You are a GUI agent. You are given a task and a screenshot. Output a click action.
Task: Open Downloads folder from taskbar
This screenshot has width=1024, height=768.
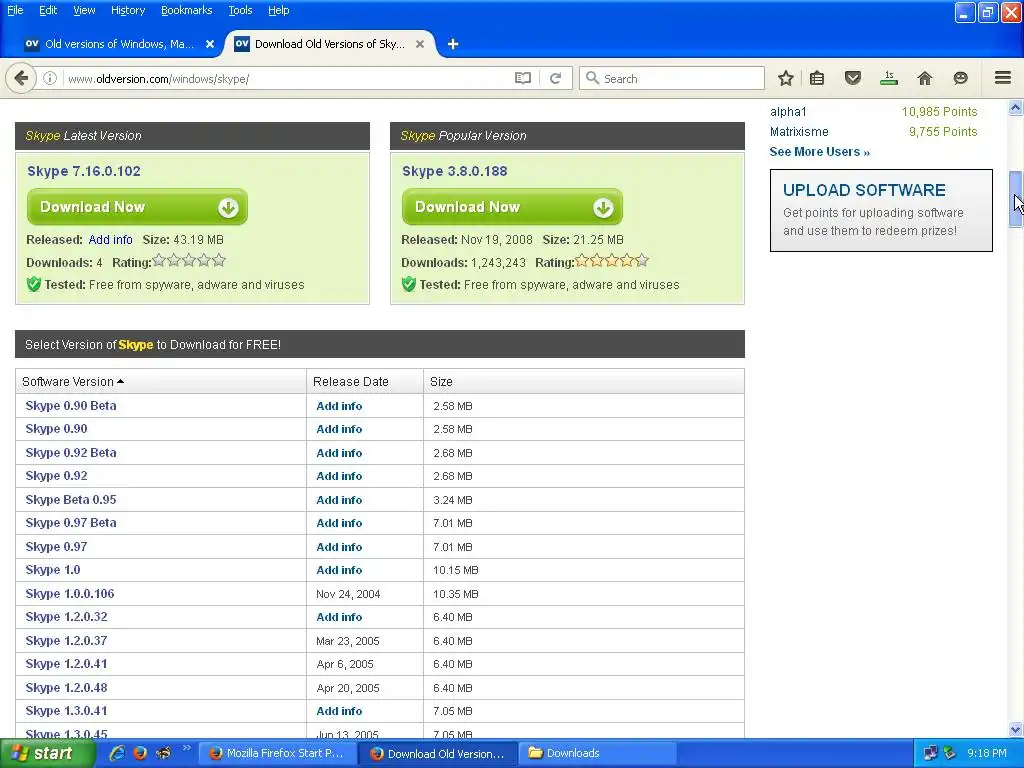[x=597, y=753]
